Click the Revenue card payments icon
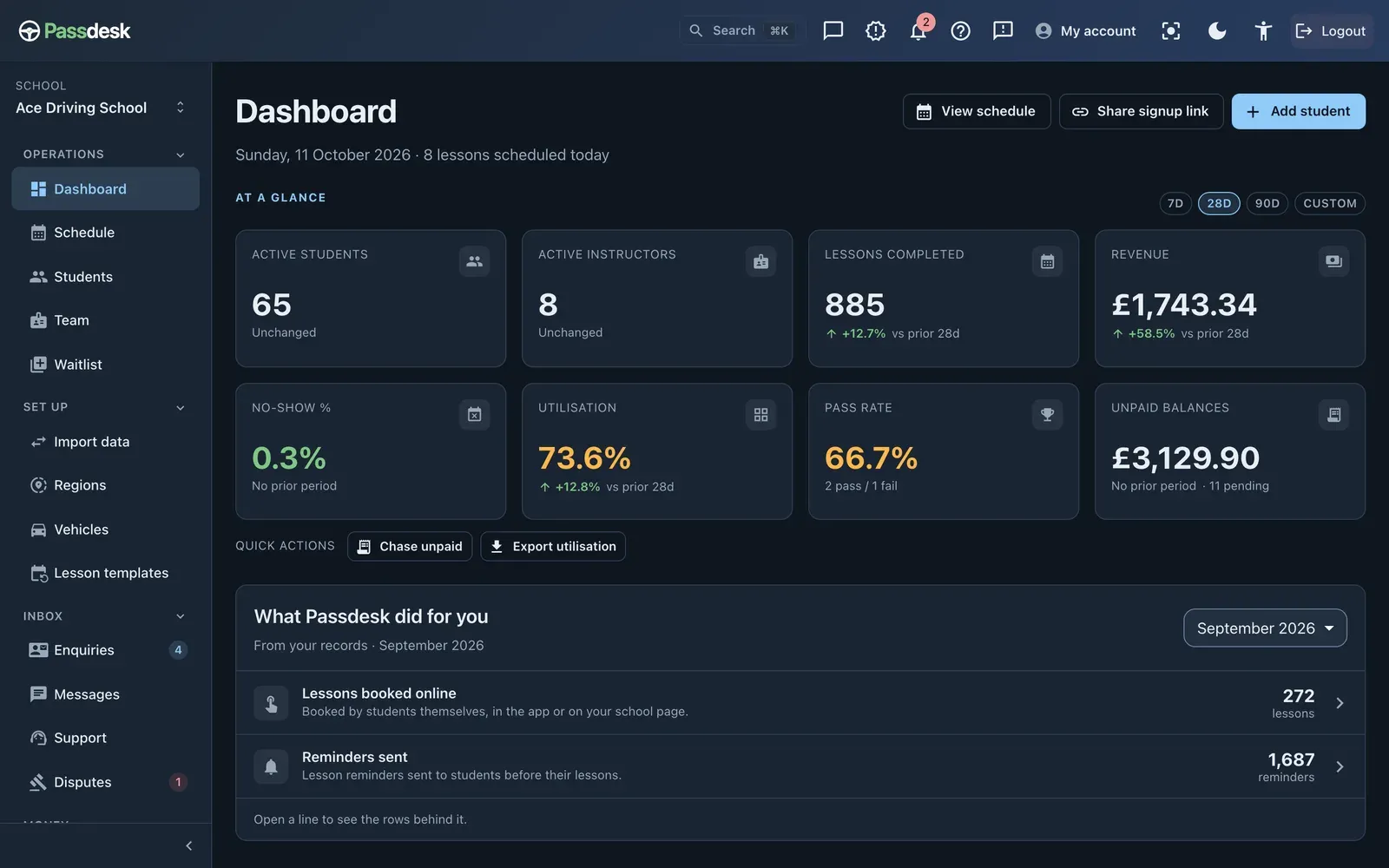 1333,261
